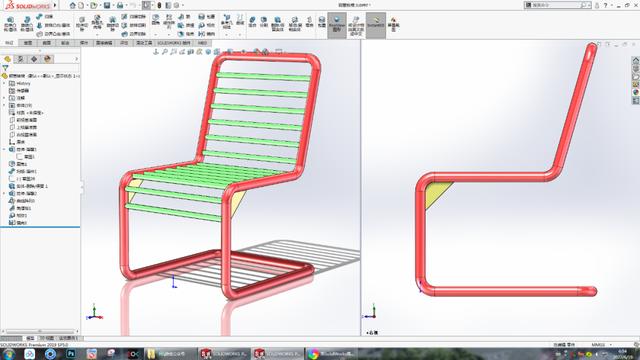
Task: Toggle the Select cursor tool button
Action: pyautogui.click(x=146, y=5)
